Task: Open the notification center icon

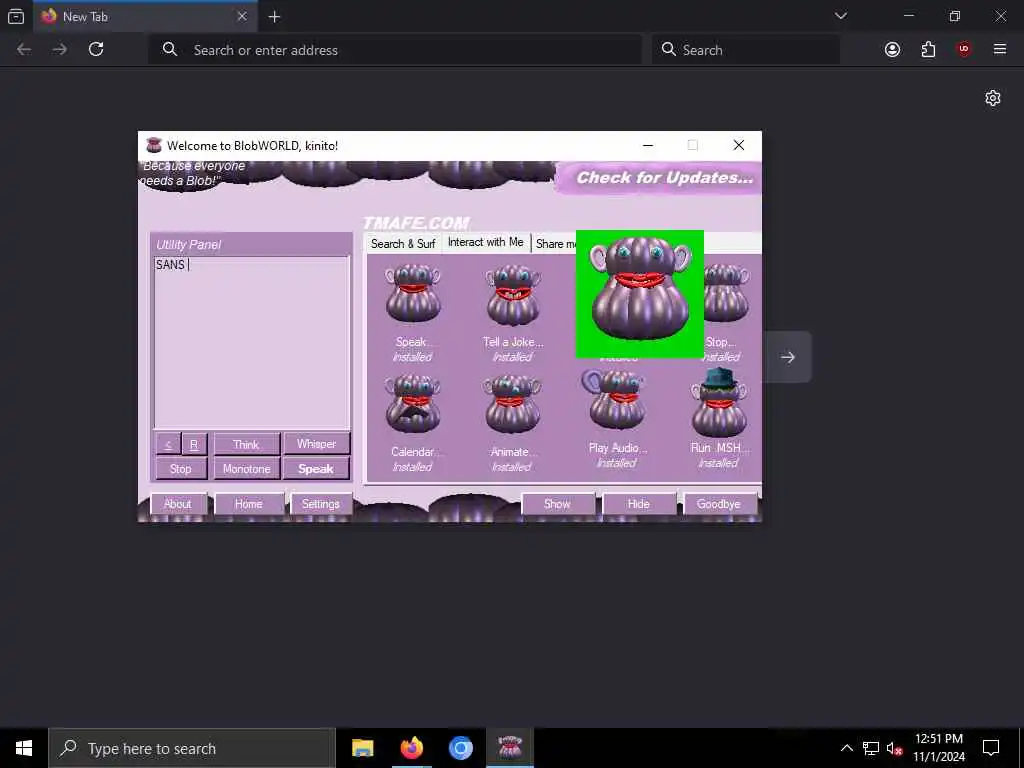Action: [991, 748]
